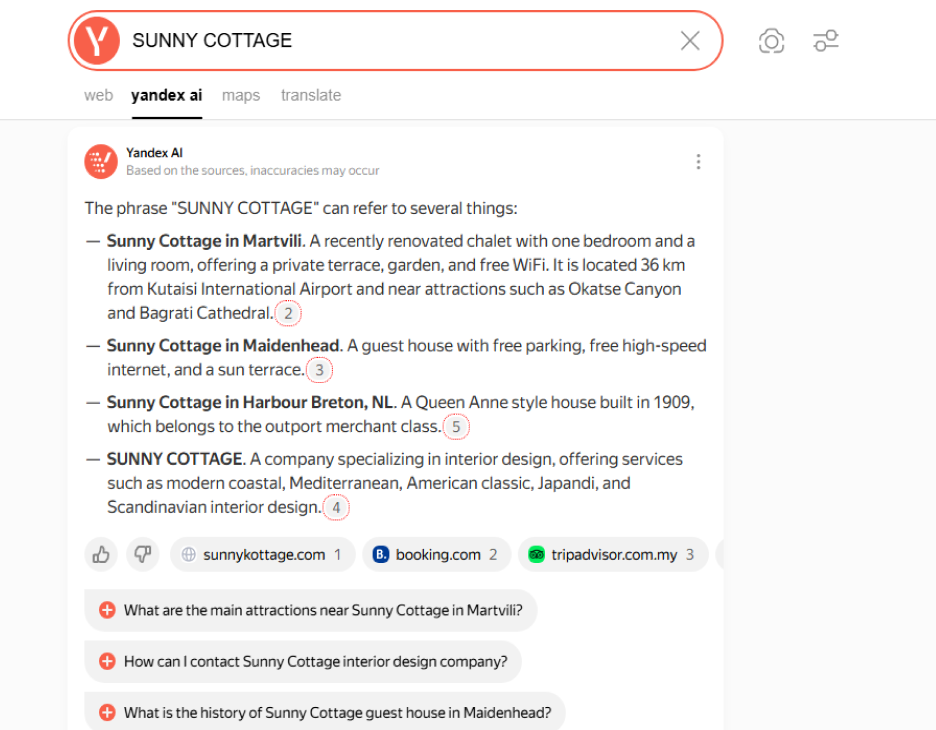The width and height of the screenshot is (936, 730).
Task: Open sunnykottage.com source chip
Action: click(x=263, y=555)
